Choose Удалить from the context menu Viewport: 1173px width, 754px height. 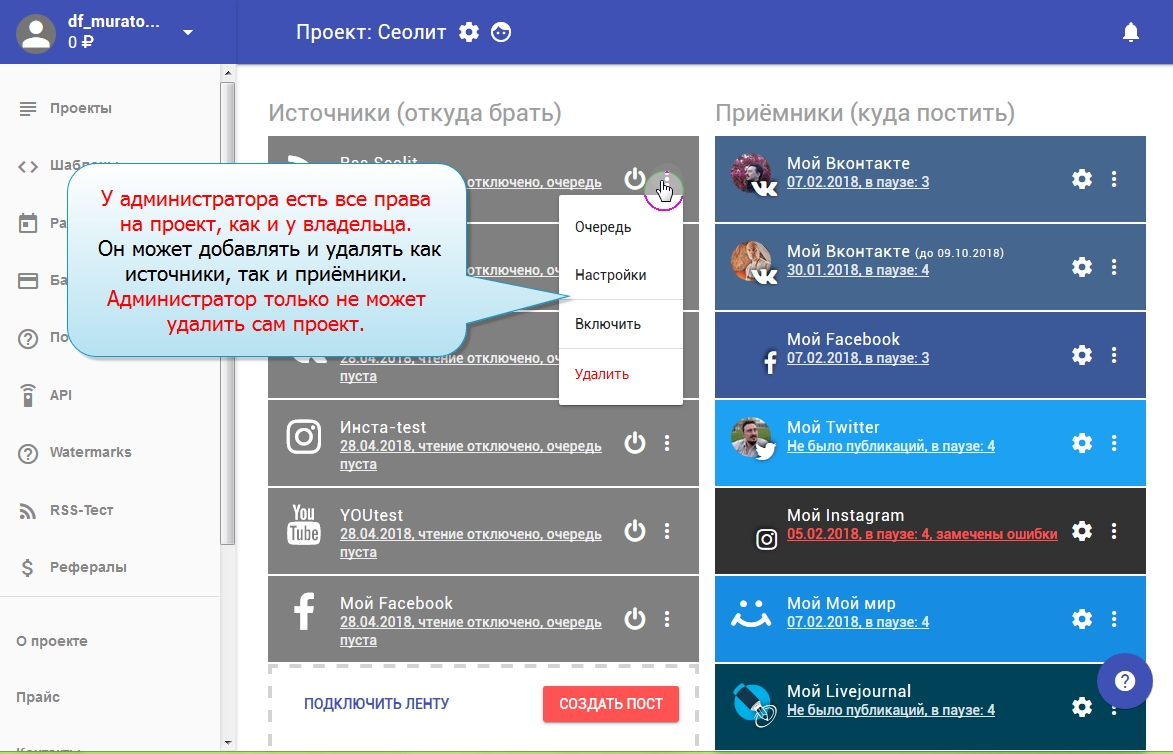602,374
